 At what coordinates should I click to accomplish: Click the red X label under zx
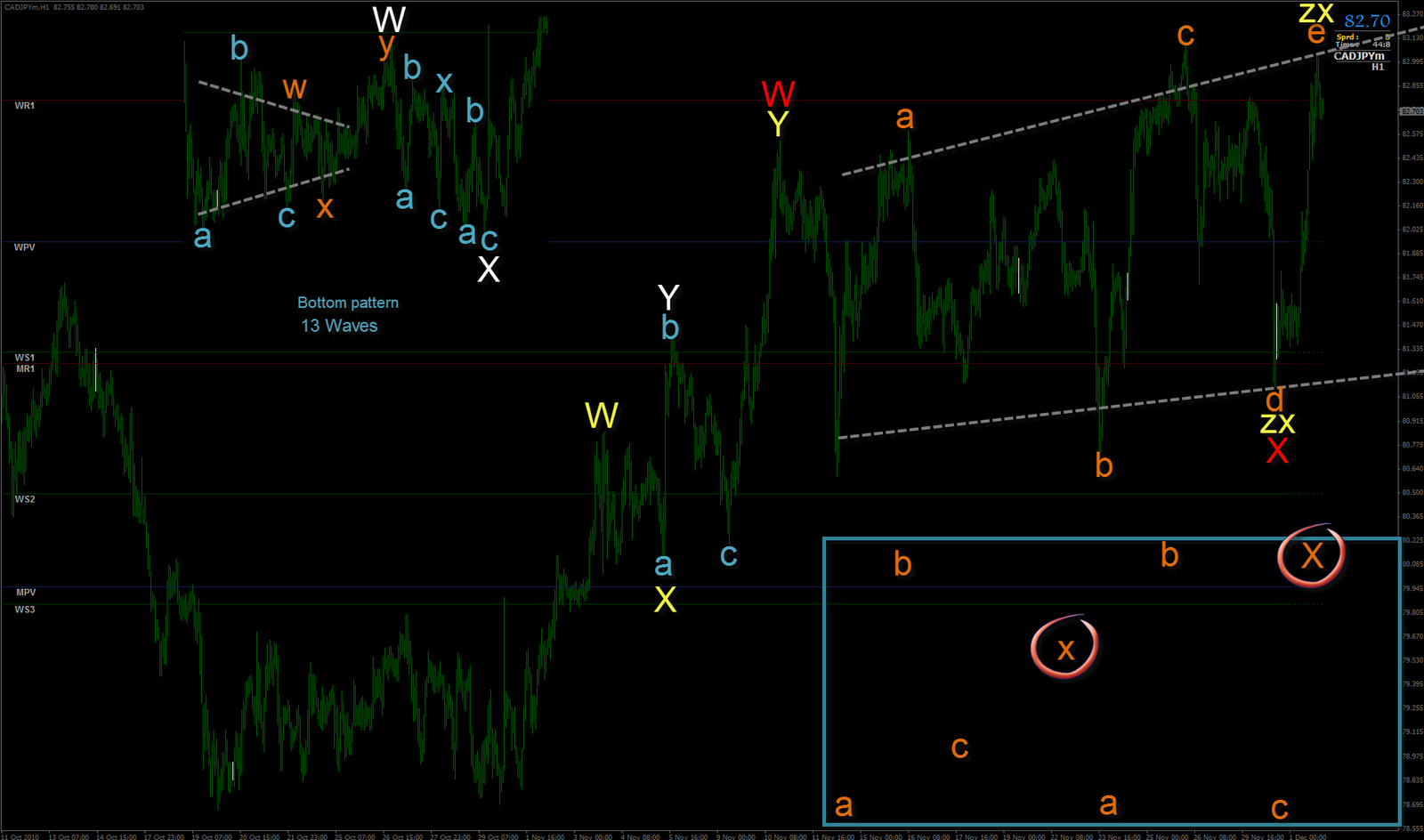(1277, 451)
